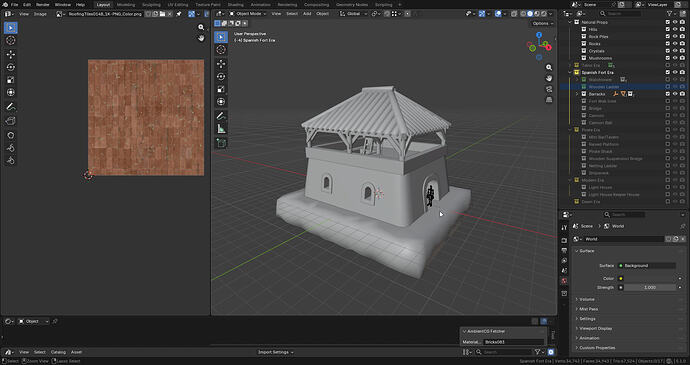The width and height of the screenshot is (690, 365).
Task: Click the pan hand icon in the 3D viewport
Action: click(x=549, y=78)
